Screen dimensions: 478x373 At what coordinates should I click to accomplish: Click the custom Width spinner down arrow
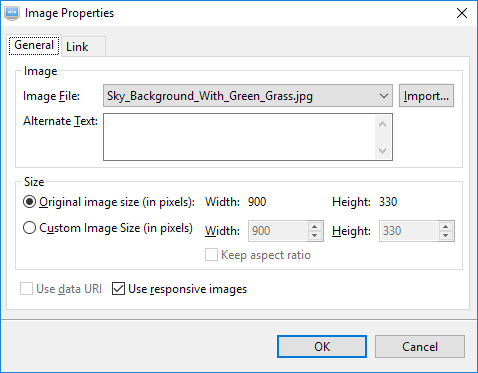point(315,235)
